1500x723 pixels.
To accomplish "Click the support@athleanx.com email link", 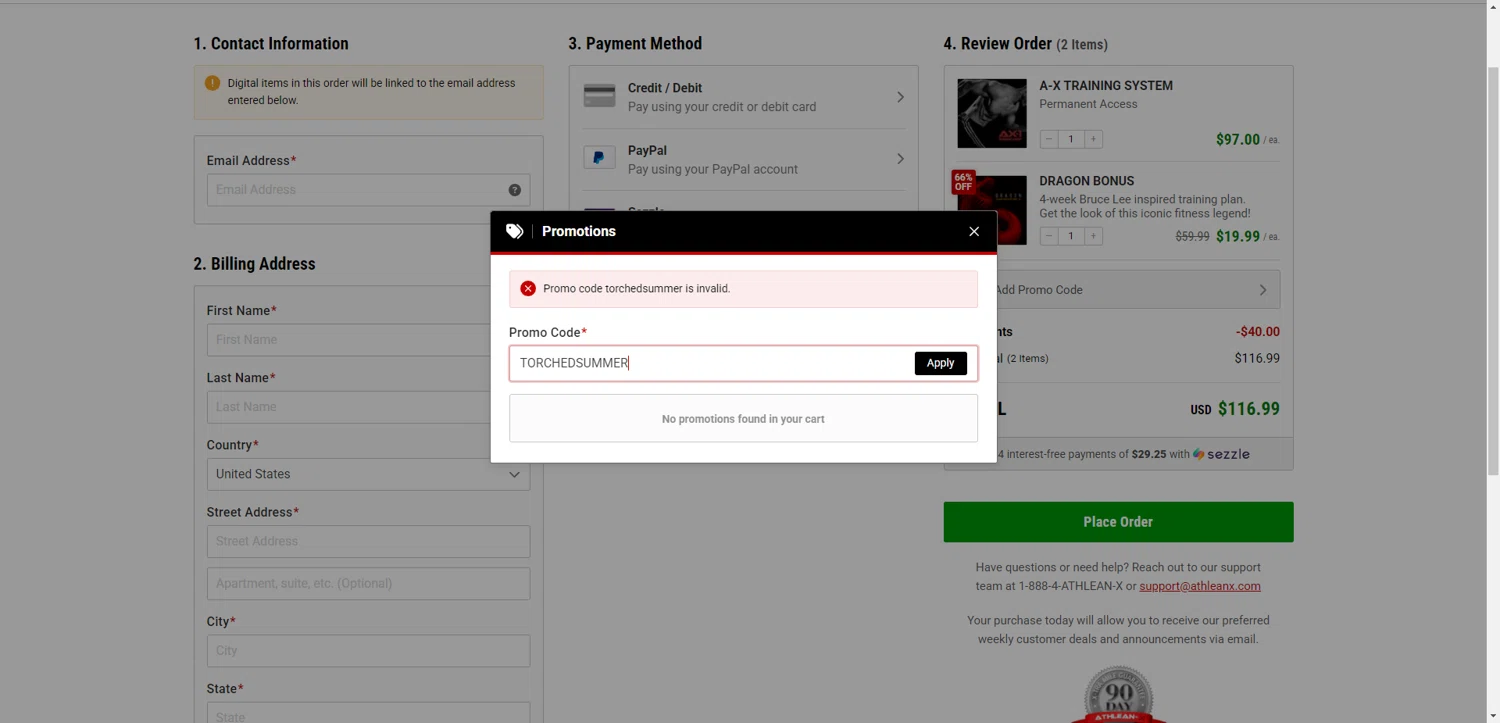I will point(1199,586).
